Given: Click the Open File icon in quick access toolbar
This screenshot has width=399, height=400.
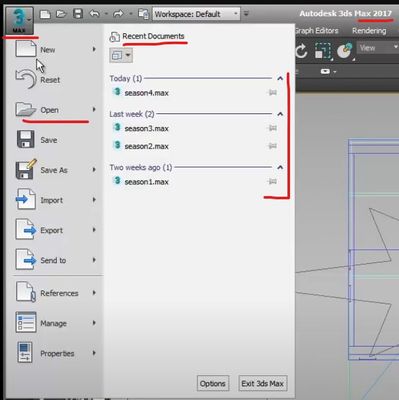Looking at the screenshot, I should click(x=61, y=14).
